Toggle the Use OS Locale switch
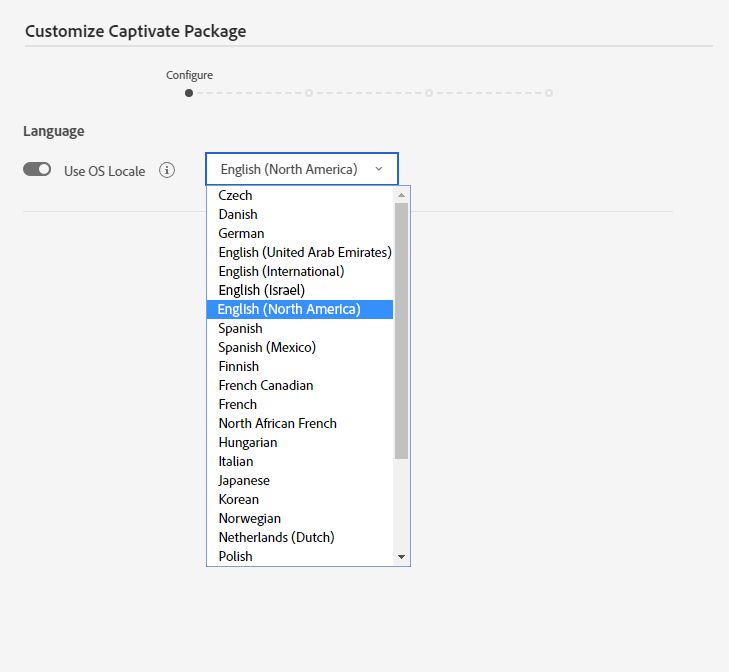This screenshot has height=672, width=729. (x=37, y=170)
